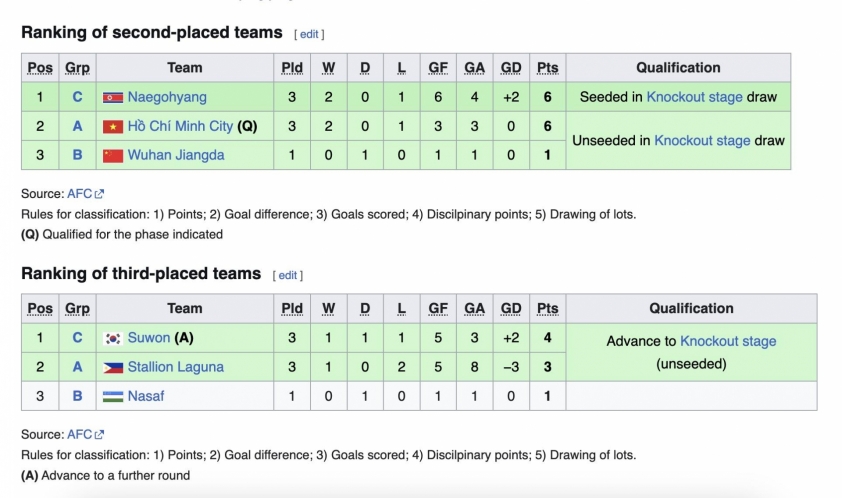This screenshot has width=842, height=498.
Task: Click the China flag beside Wuhan Jiangda
Action: pyautogui.click(x=113, y=155)
